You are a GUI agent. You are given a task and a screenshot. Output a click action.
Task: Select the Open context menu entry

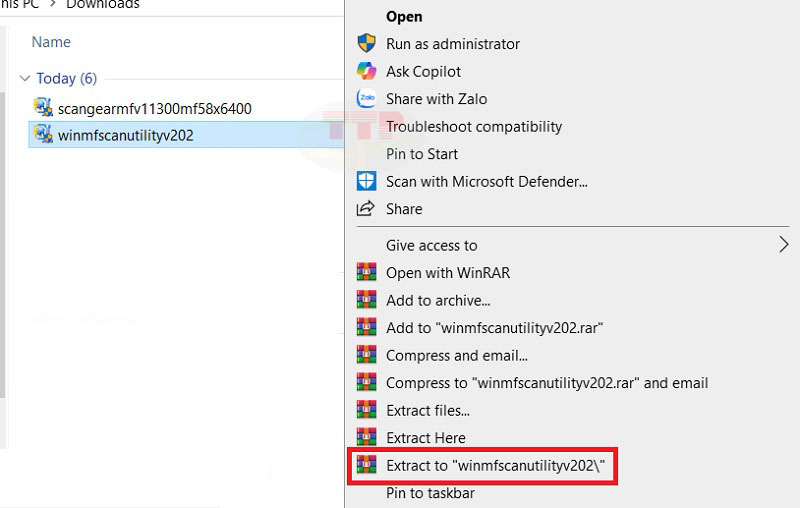404,17
